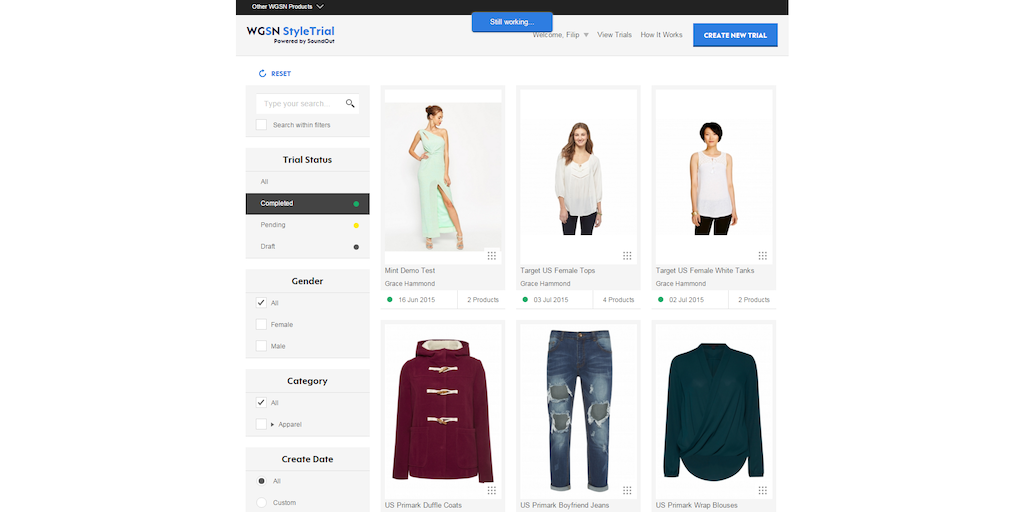The width and height of the screenshot is (1024, 512).
Task: Check the Apparel category checkbox
Action: click(261, 424)
